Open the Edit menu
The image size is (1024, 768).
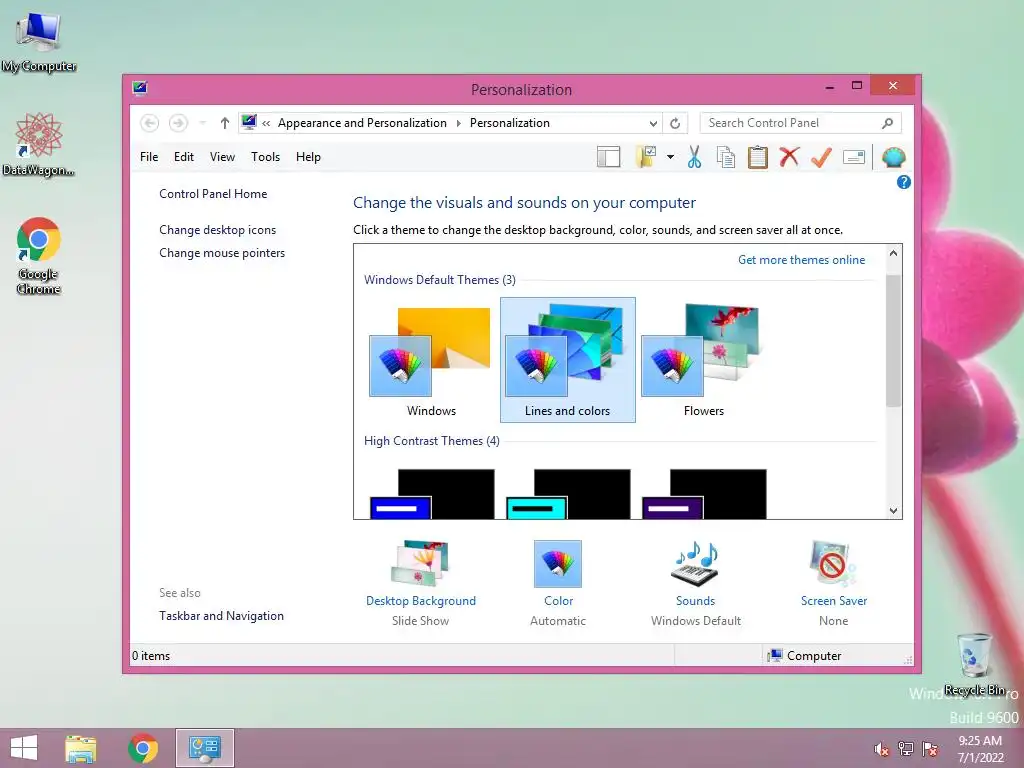pyautogui.click(x=184, y=157)
